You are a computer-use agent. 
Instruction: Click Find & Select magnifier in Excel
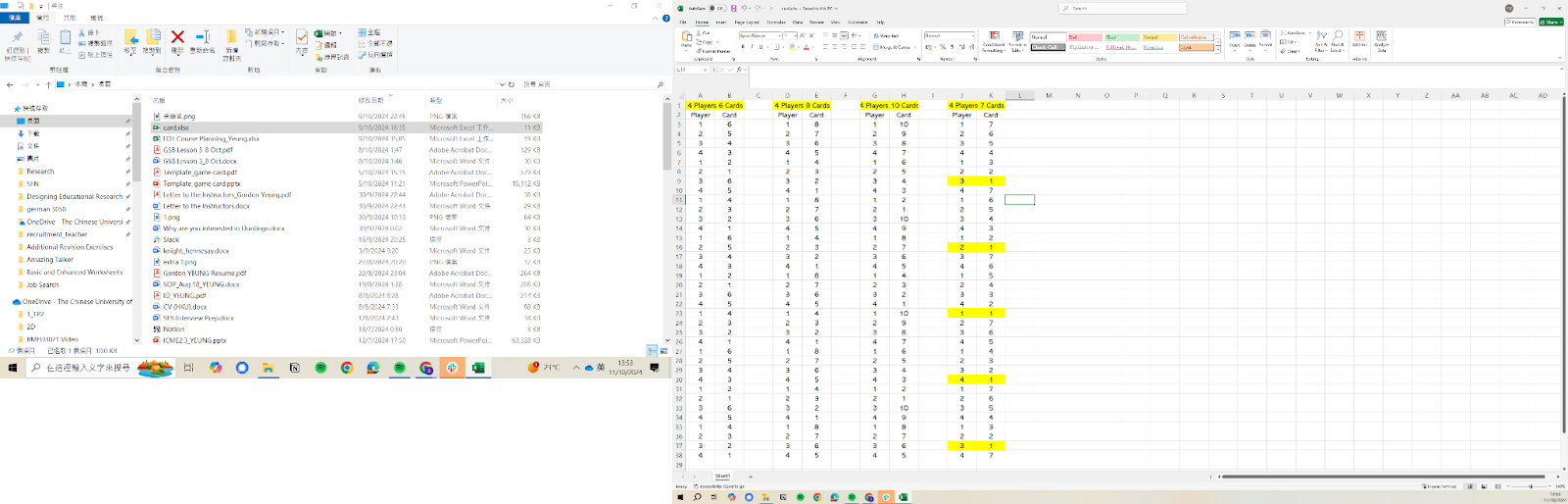[1338, 35]
